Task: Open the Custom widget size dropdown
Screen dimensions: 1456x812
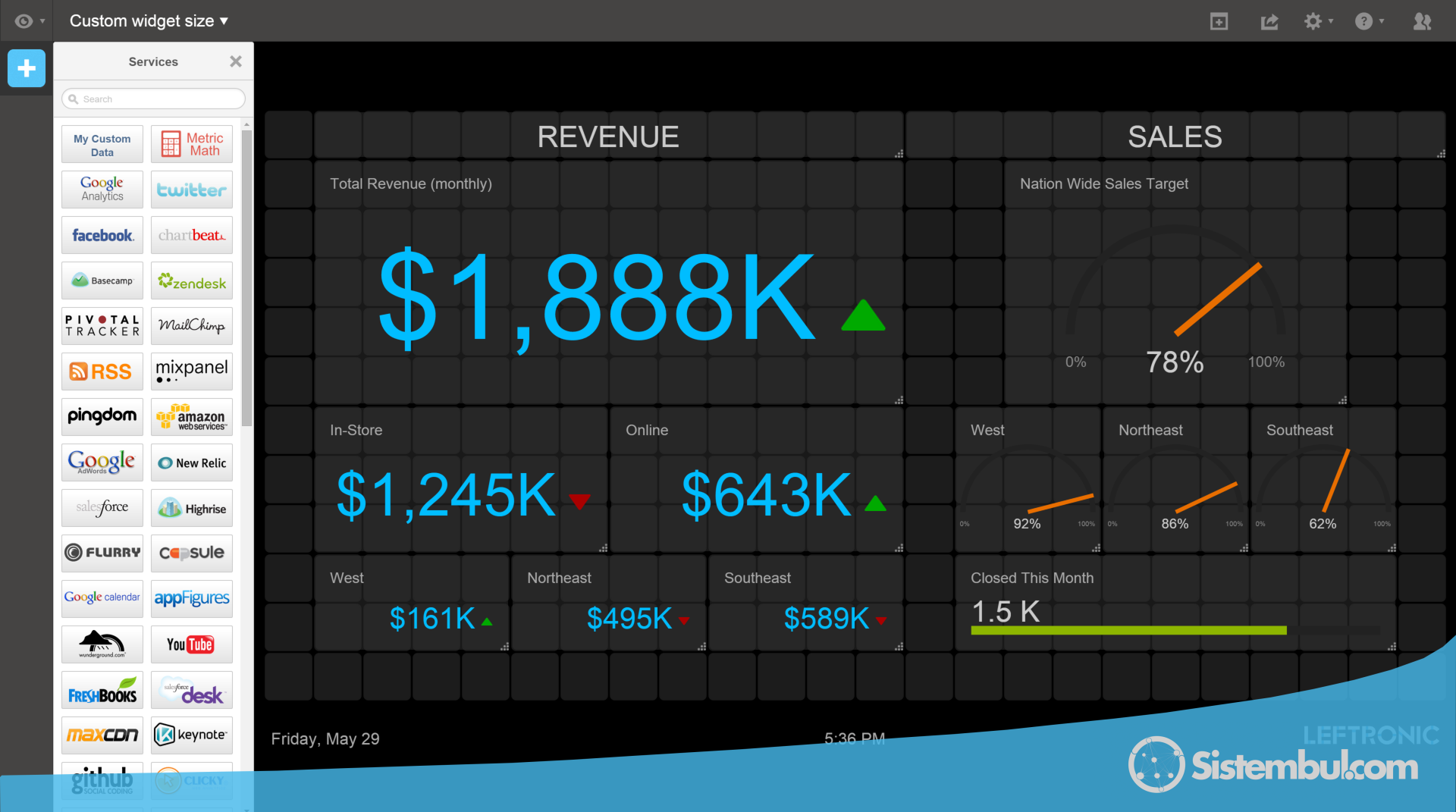Action: [149, 21]
